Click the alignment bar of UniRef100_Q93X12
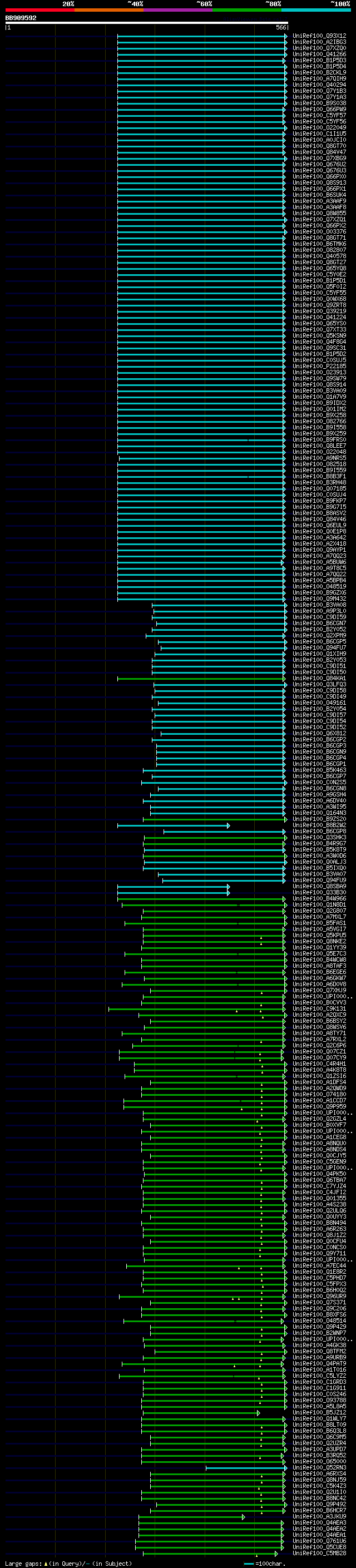This screenshot has width=356, height=1568. point(202,36)
